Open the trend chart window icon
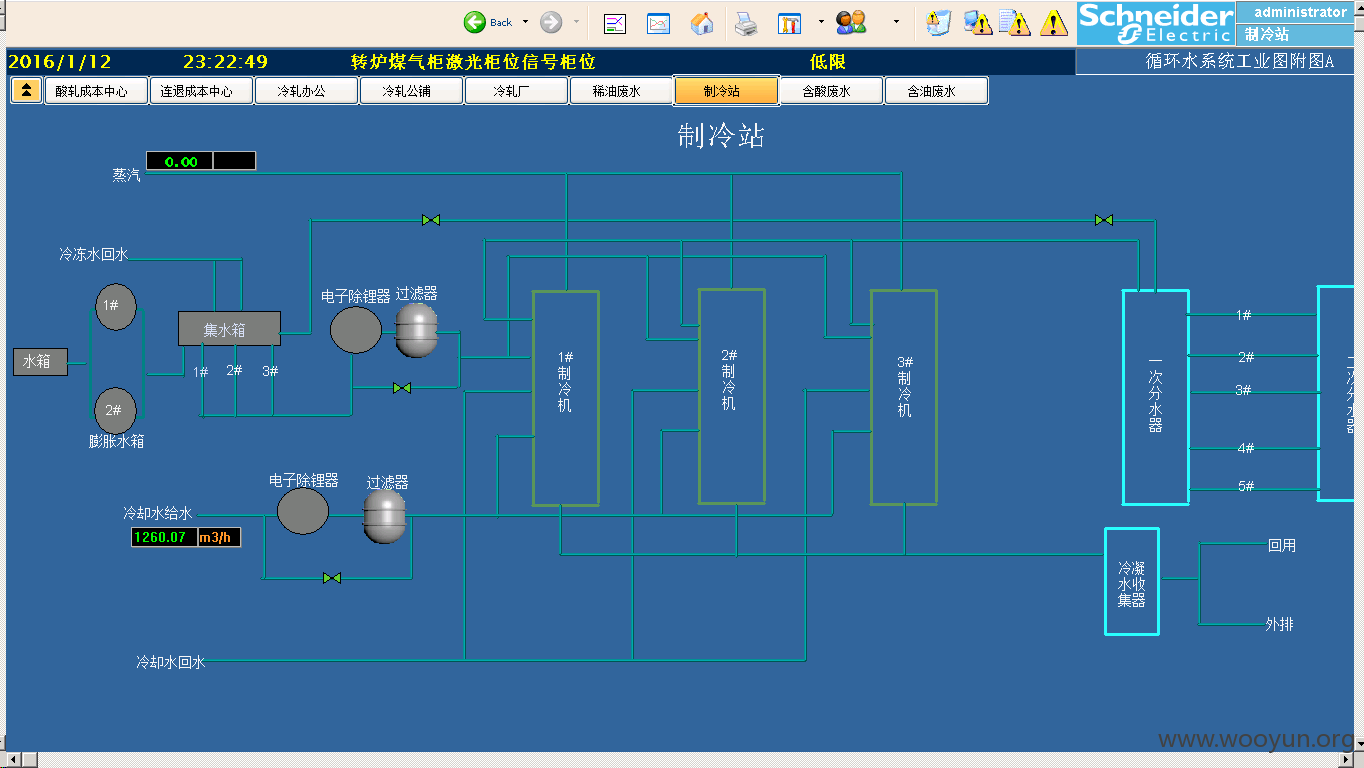 pos(658,22)
